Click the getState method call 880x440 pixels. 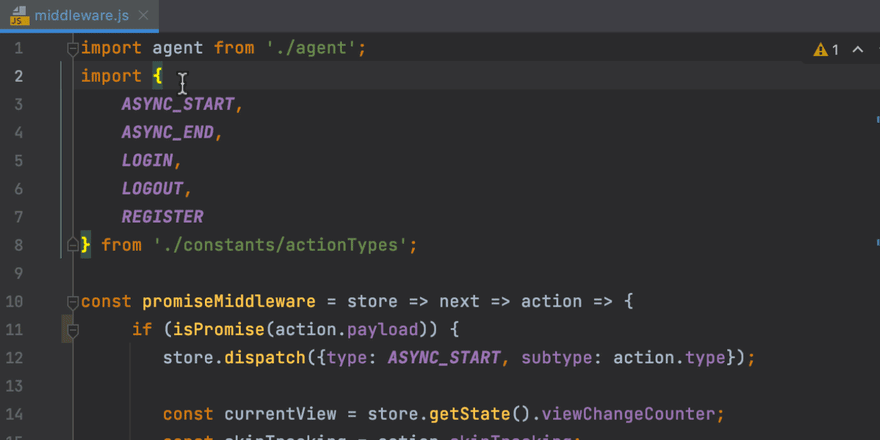[x=470, y=414]
